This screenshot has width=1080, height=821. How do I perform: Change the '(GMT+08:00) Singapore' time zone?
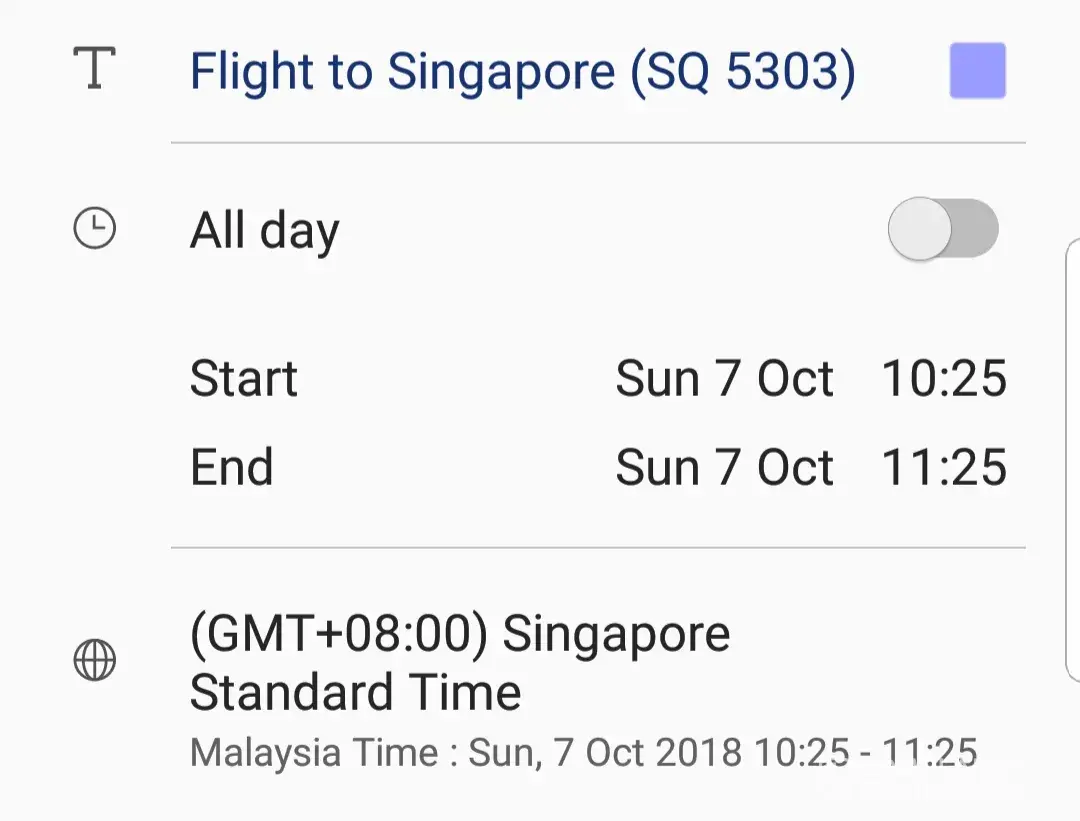click(460, 634)
